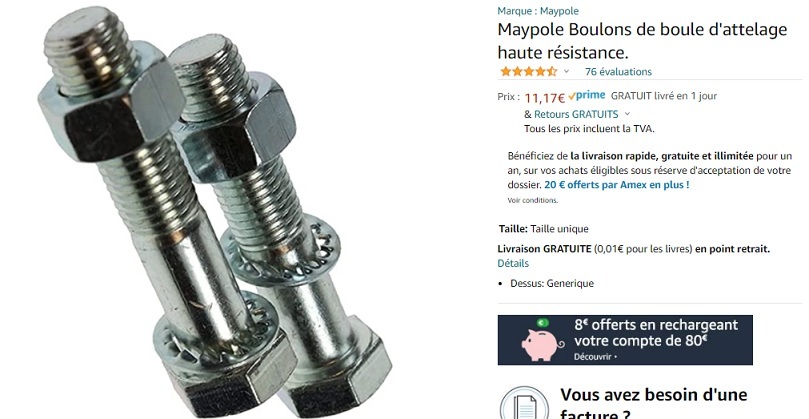Image resolution: width=809 pixels, height=419 pixels.
Task: Click the 8€ offerts en rechargeant banner
Action: [x=625, y=340]
